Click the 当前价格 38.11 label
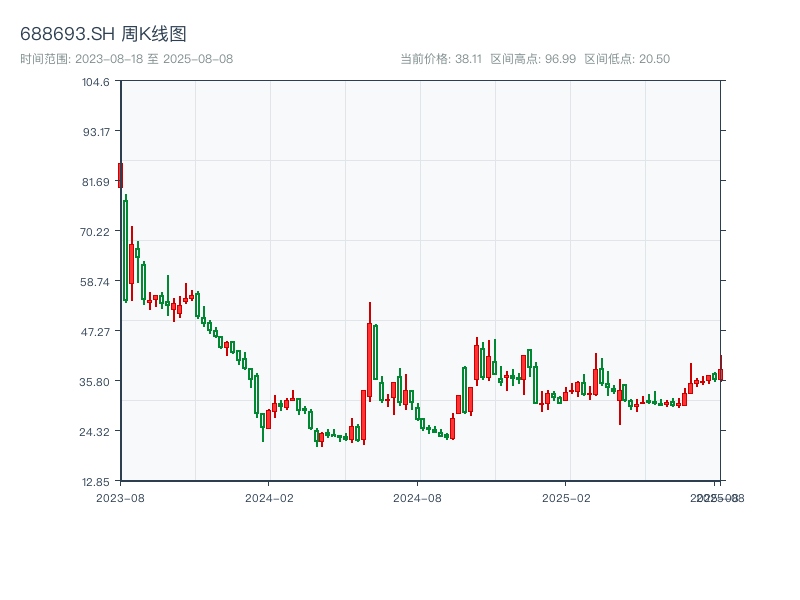800x600 pixels. 441,59
